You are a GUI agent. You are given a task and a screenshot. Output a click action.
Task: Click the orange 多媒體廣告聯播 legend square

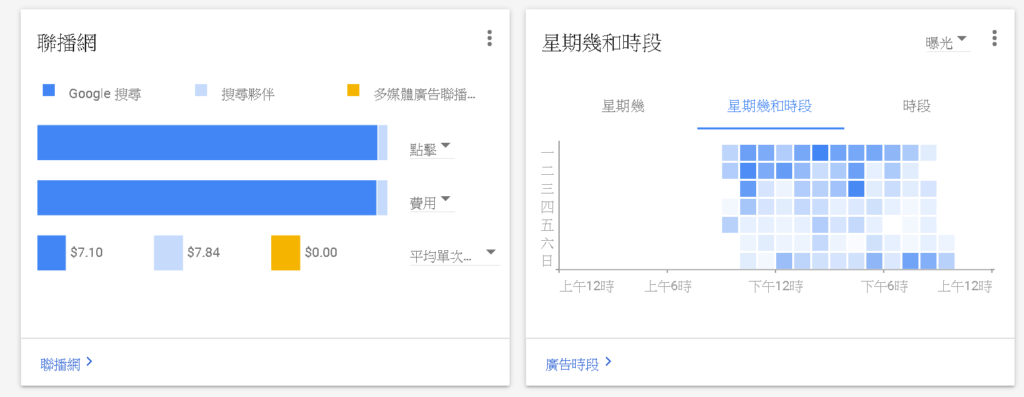coord(353,90)
